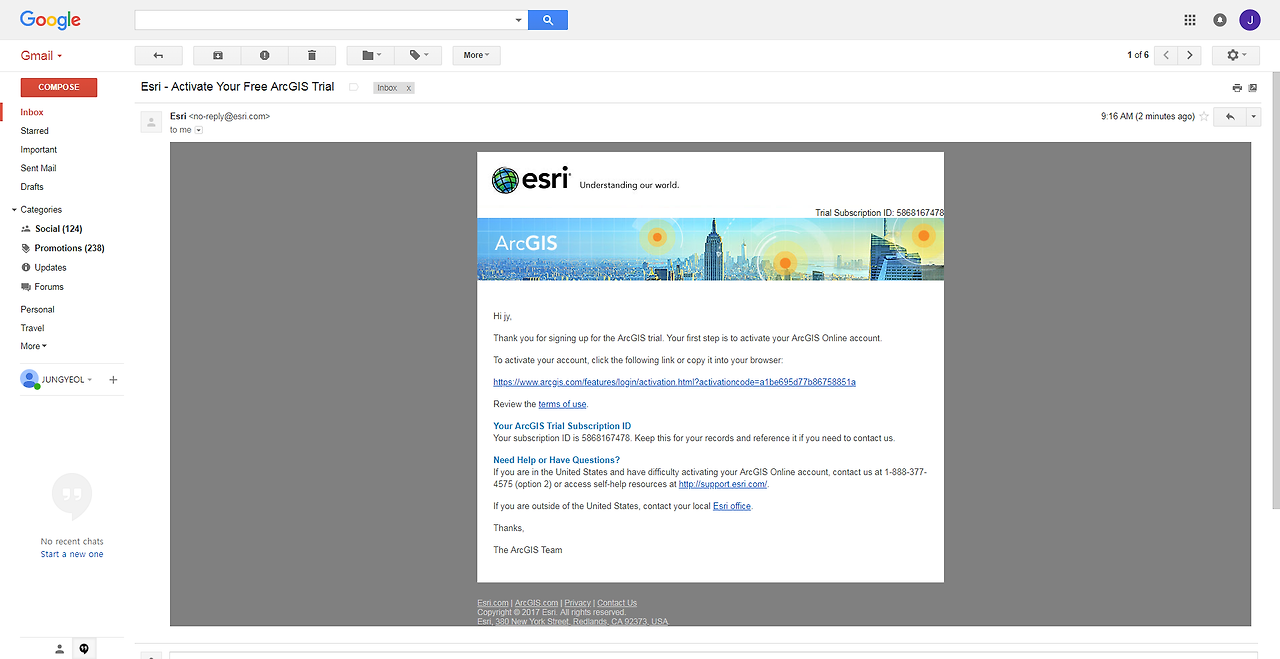Open the email in a new window
This screenshot has height=659, width=1280.
[x=1253, y=88]
